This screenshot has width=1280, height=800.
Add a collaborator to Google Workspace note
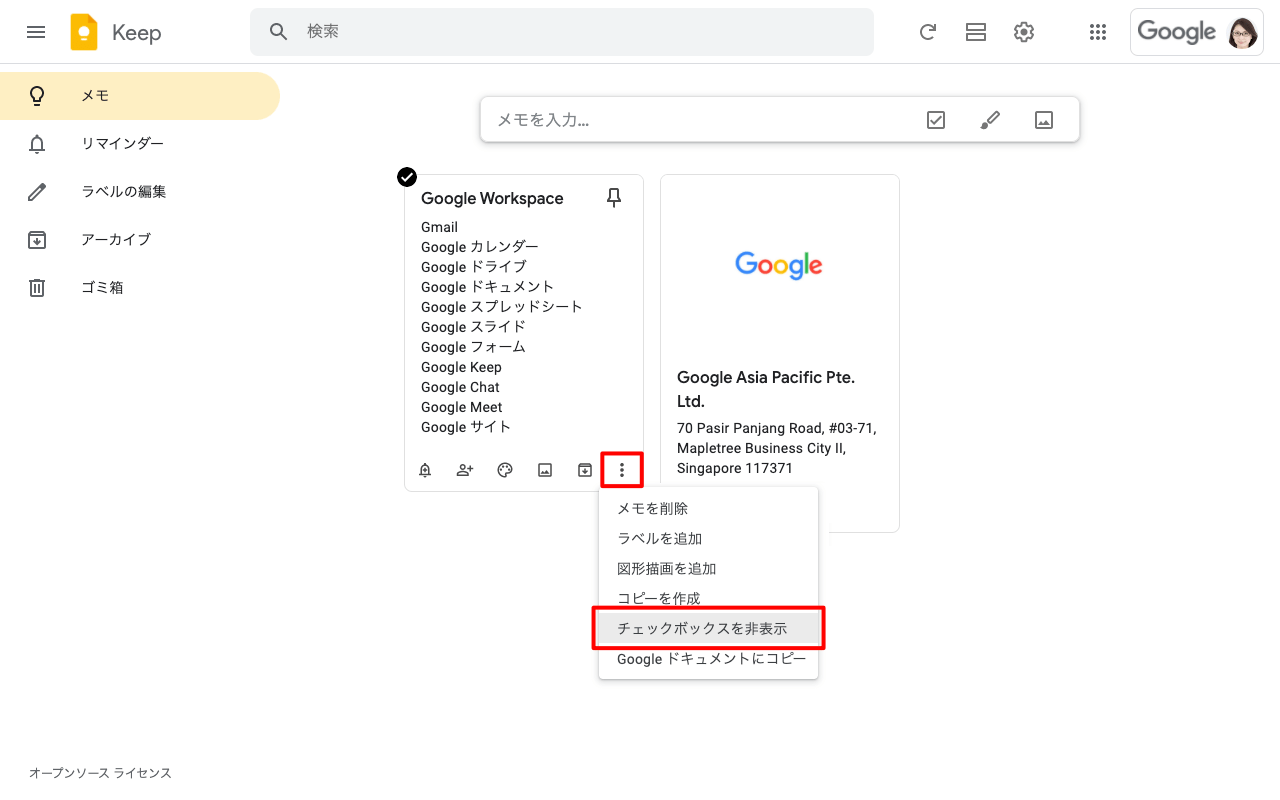point(465,470)
